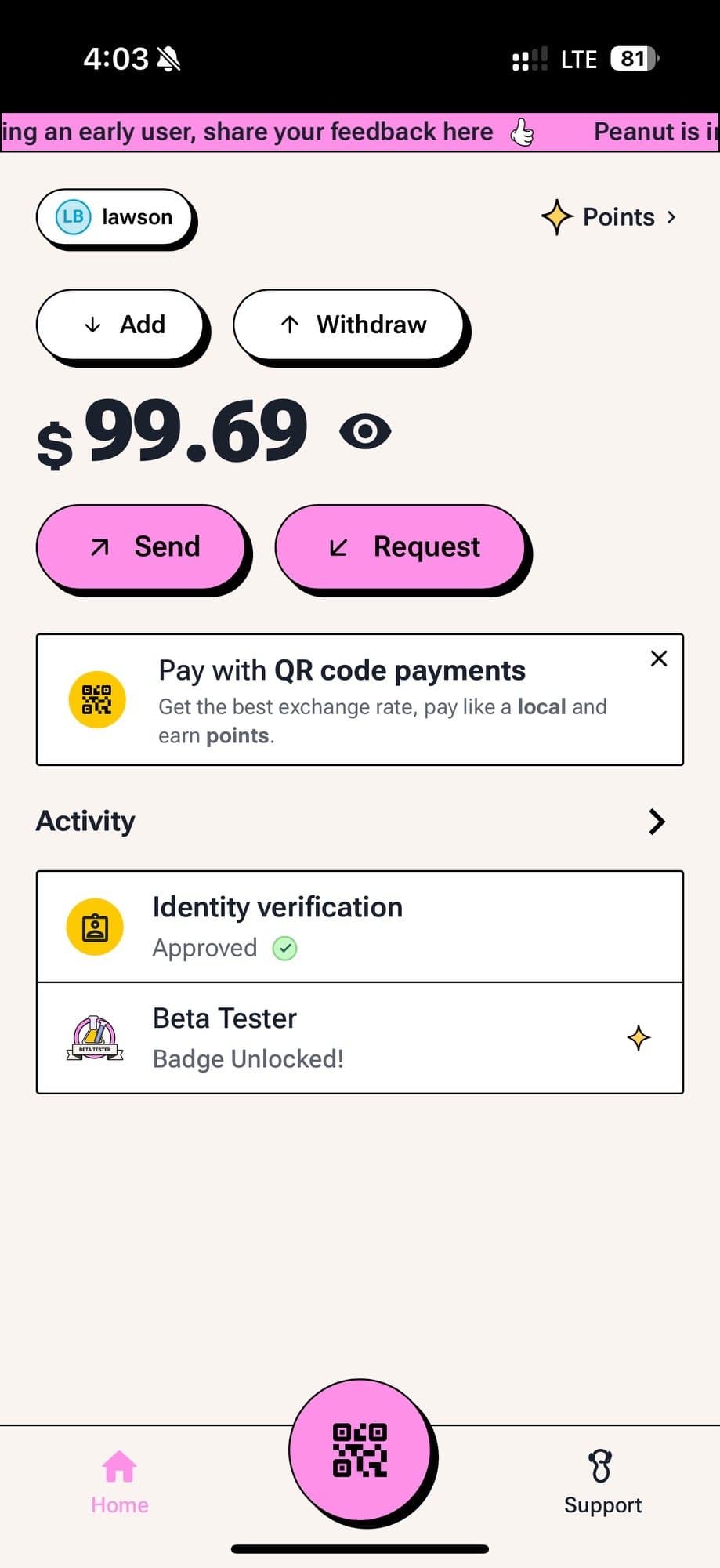720x1568 pixels.
Task: Tap the star on Beta Tester row
Action: [x=639, y=1038]
